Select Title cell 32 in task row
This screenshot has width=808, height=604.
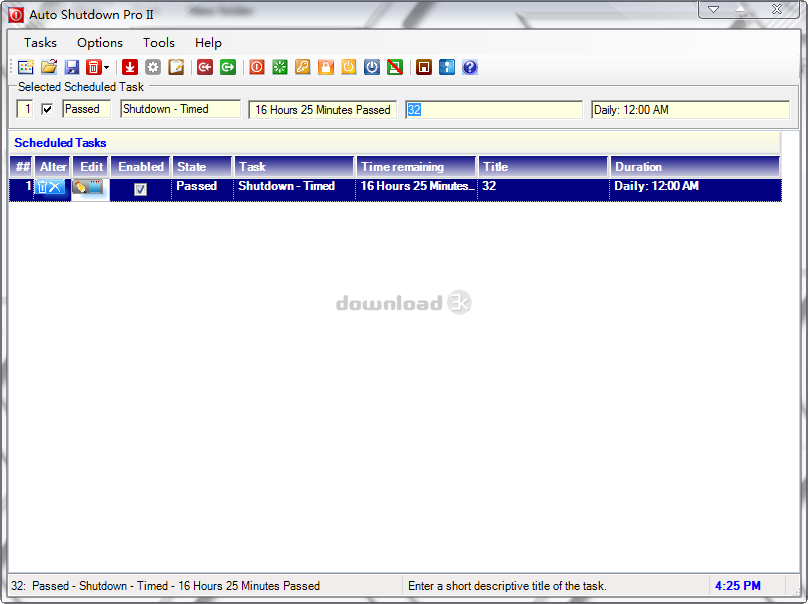[543, 190]
